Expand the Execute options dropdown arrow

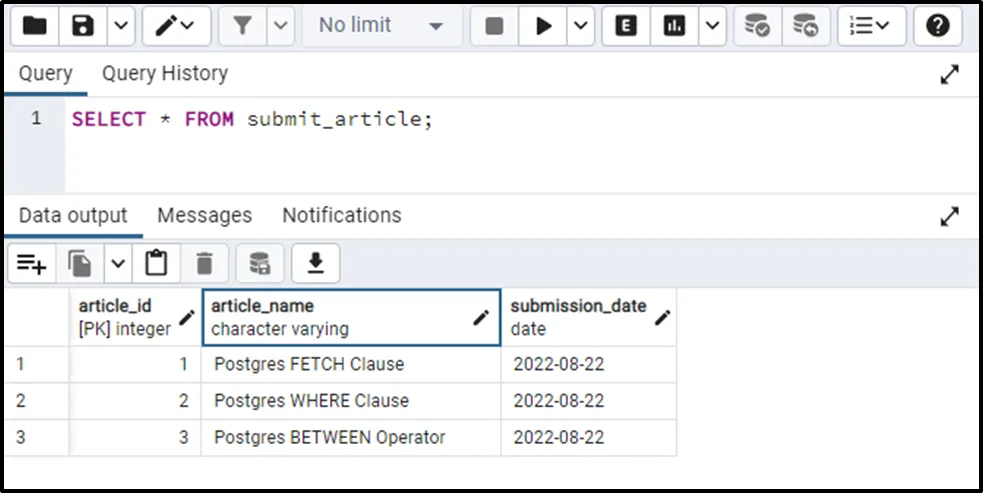pos(581,26)
